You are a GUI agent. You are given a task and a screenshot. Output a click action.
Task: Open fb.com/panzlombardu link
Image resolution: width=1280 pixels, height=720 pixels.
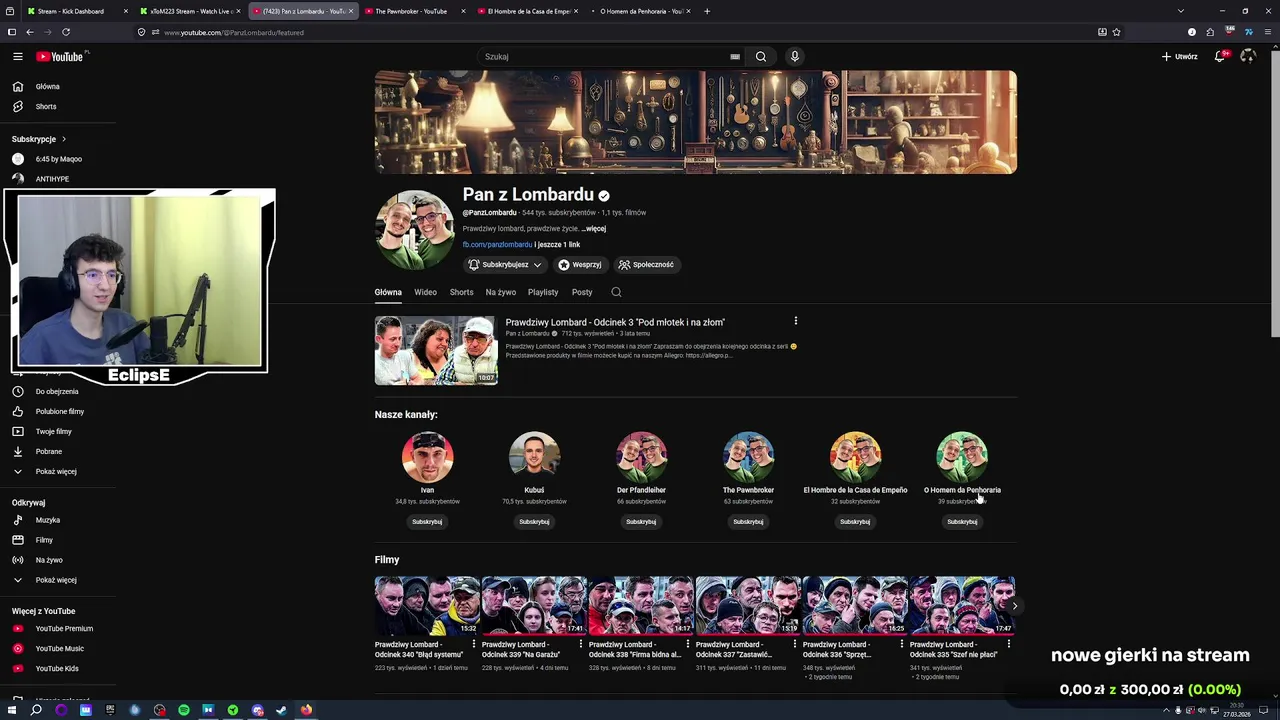[497, 245]
